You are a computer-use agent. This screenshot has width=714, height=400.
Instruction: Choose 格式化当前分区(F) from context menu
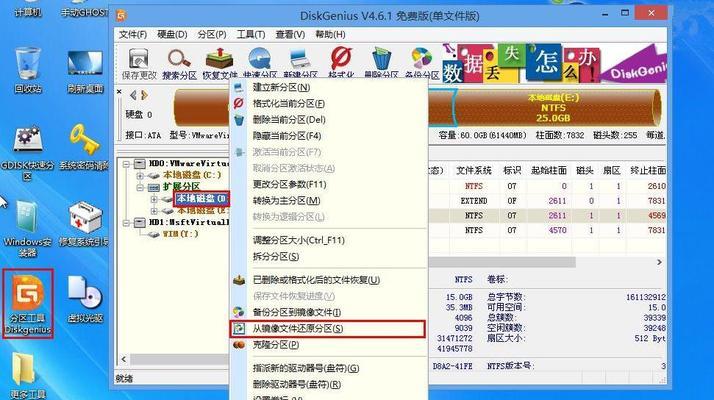(328, 103)
